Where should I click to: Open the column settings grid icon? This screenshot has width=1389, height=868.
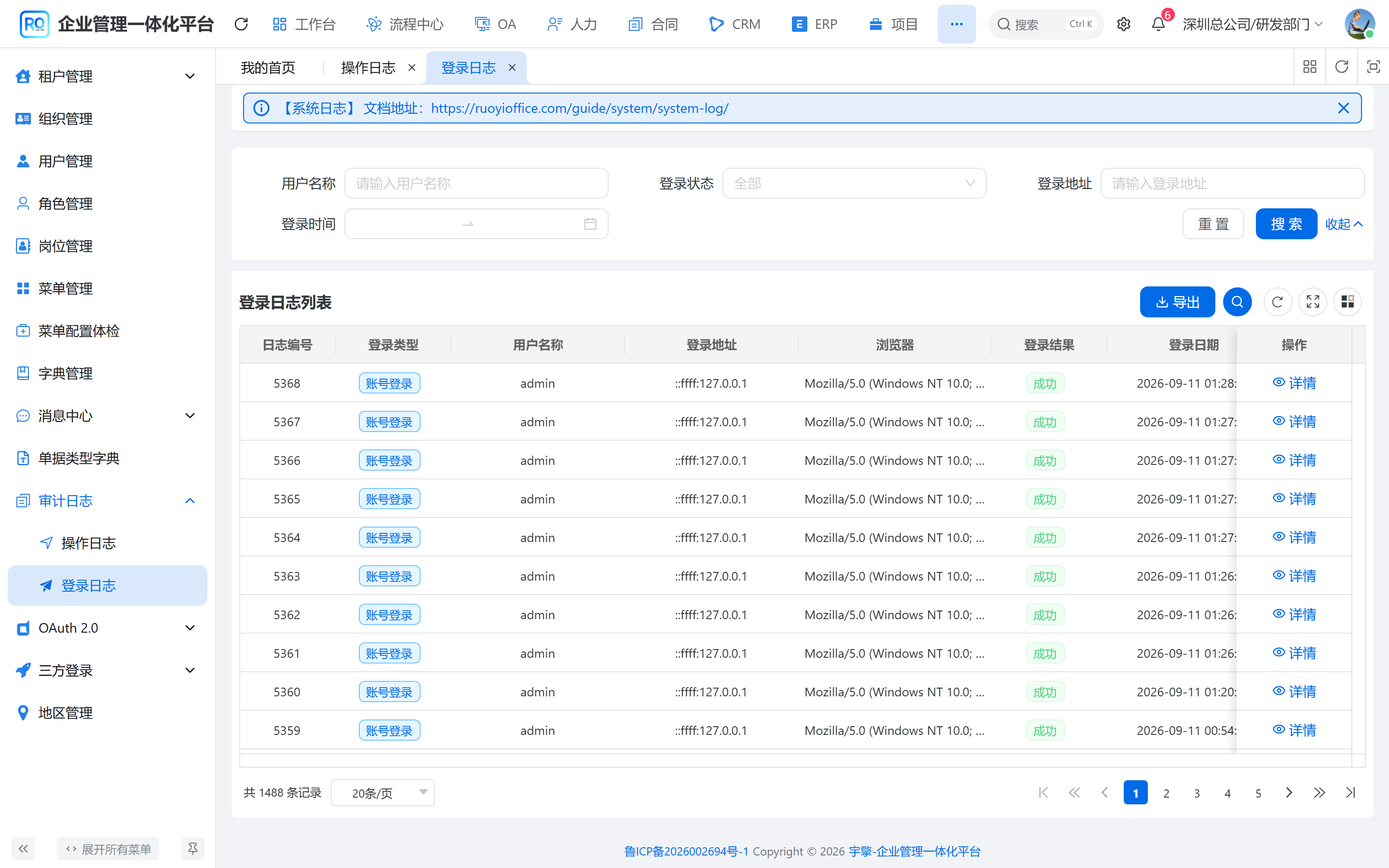tap(1348, 302)
